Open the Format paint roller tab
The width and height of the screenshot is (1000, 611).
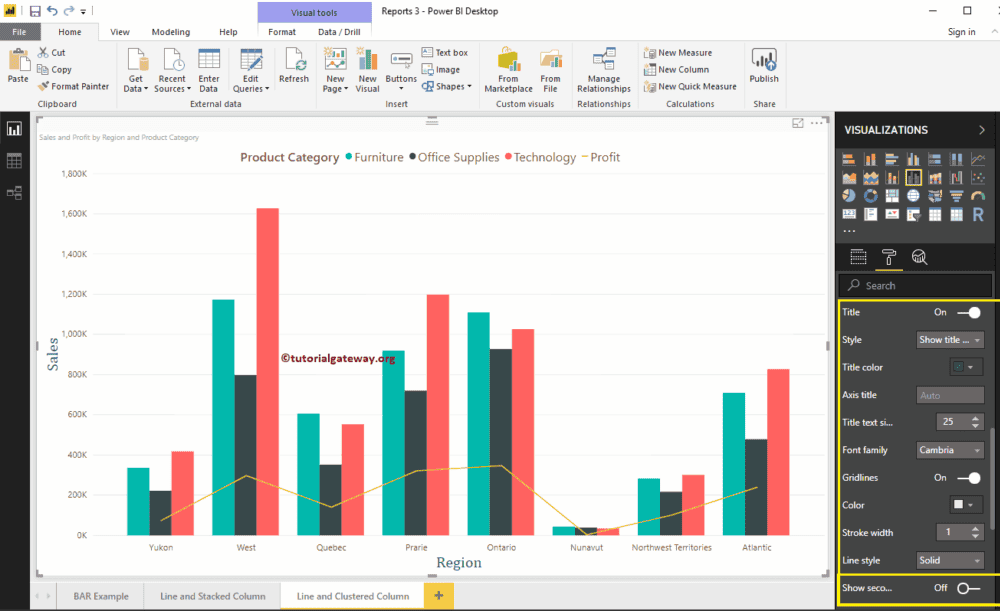tap(888, 257)
